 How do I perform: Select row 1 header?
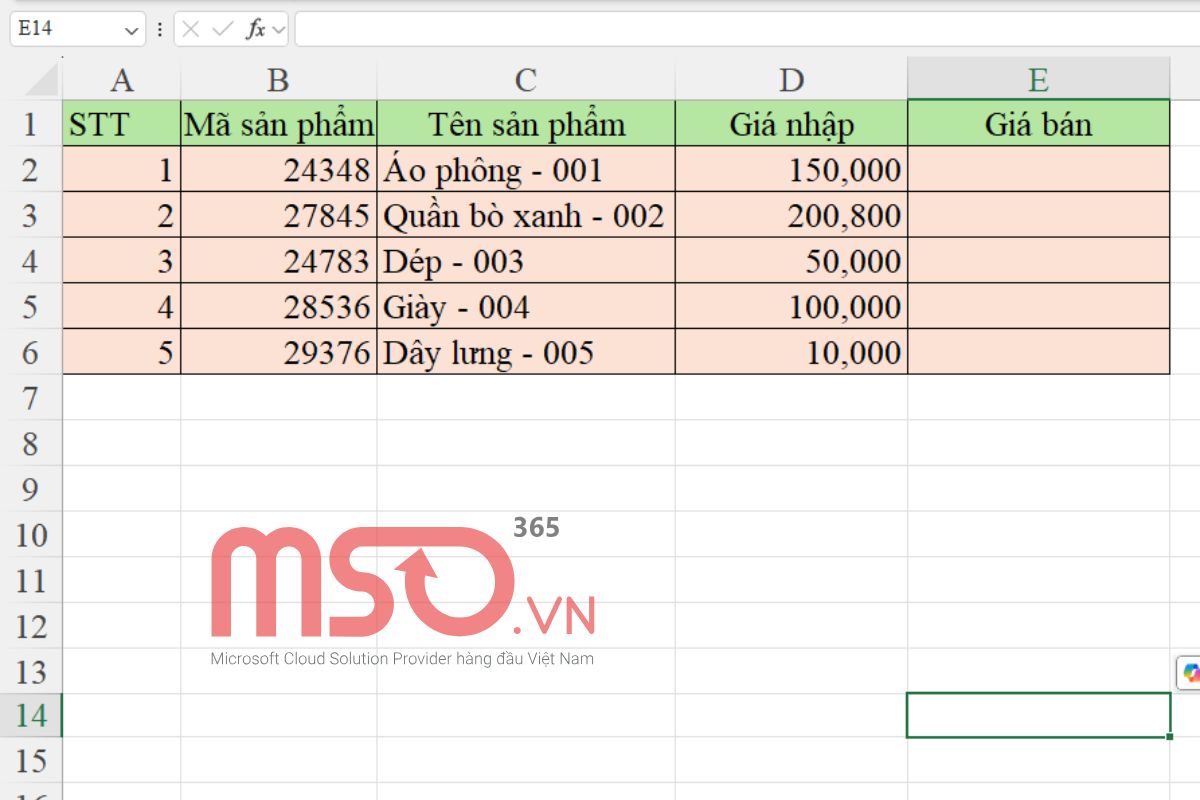point(31,124)
